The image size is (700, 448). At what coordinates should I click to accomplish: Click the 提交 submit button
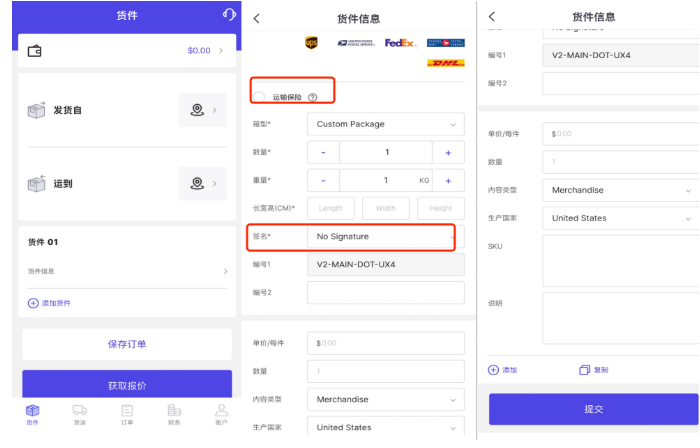593,409
